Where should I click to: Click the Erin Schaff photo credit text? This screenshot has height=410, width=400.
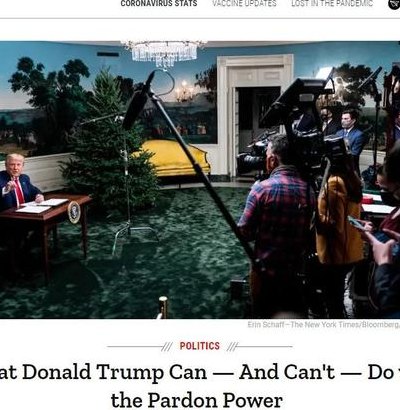pos(323,324)
